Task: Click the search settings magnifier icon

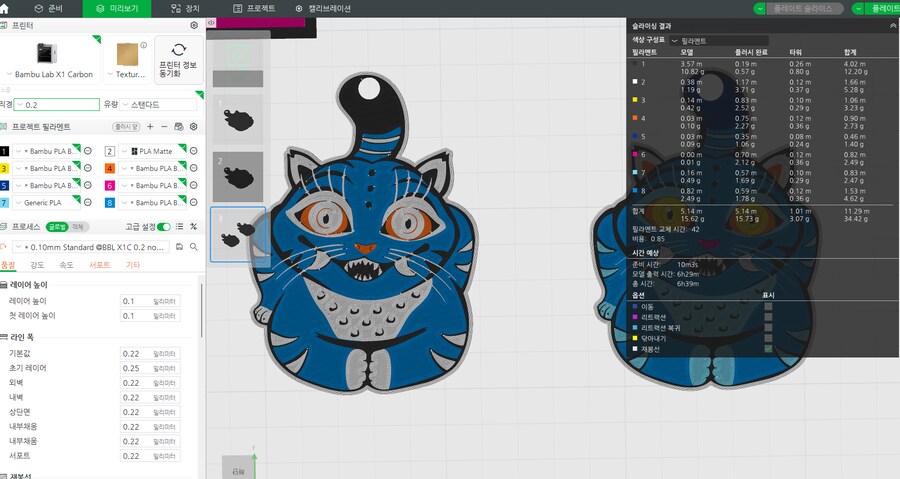Action: pos(194,247)
